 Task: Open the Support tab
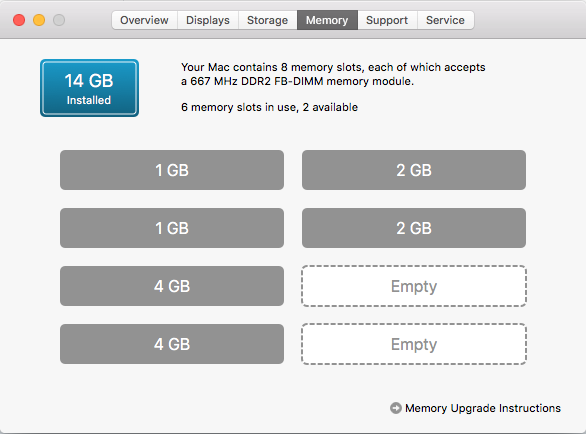pos(387,20)
